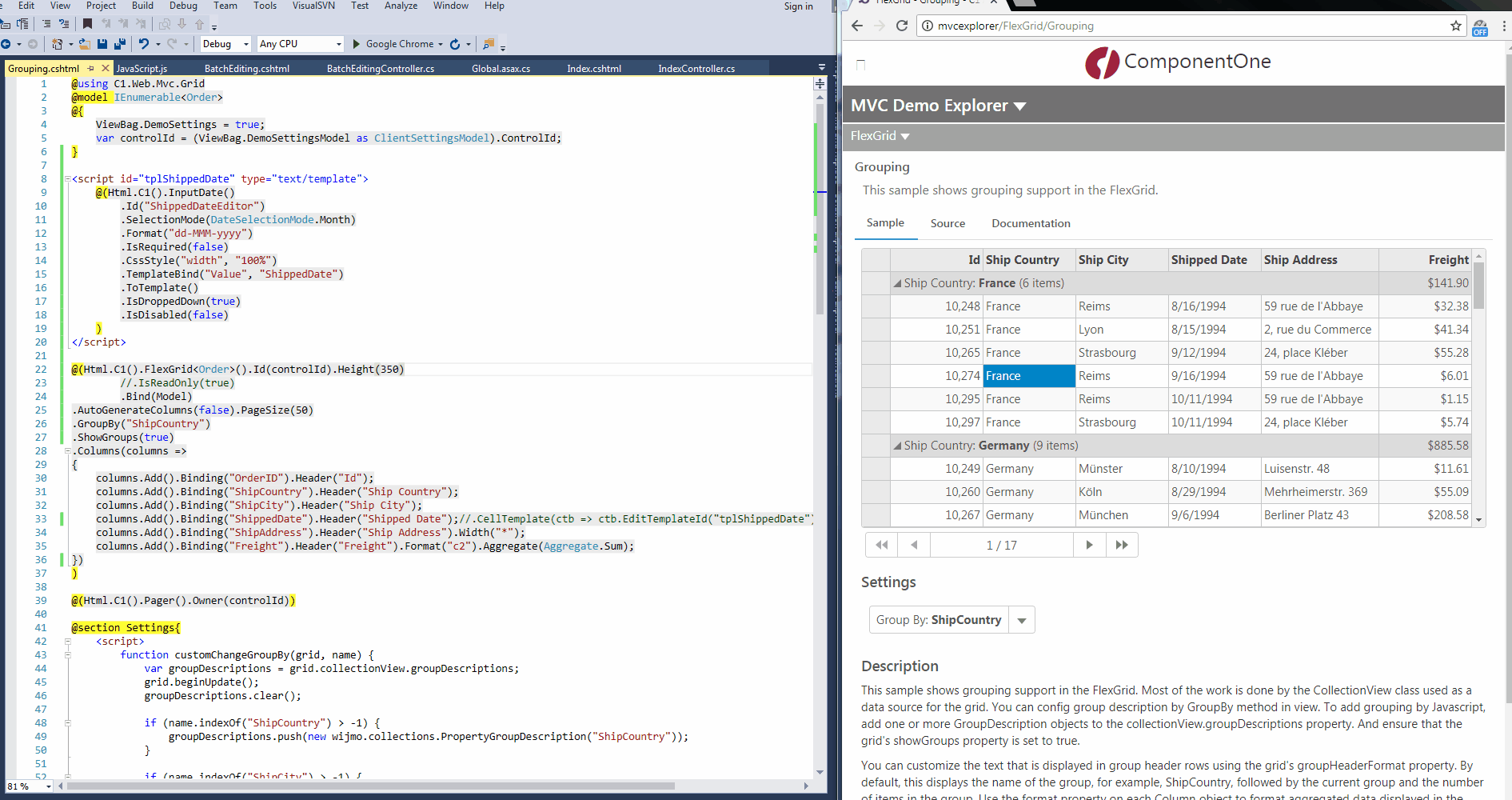Go to last page in grid pager

pyautogui.click(x=1122, y=545)
